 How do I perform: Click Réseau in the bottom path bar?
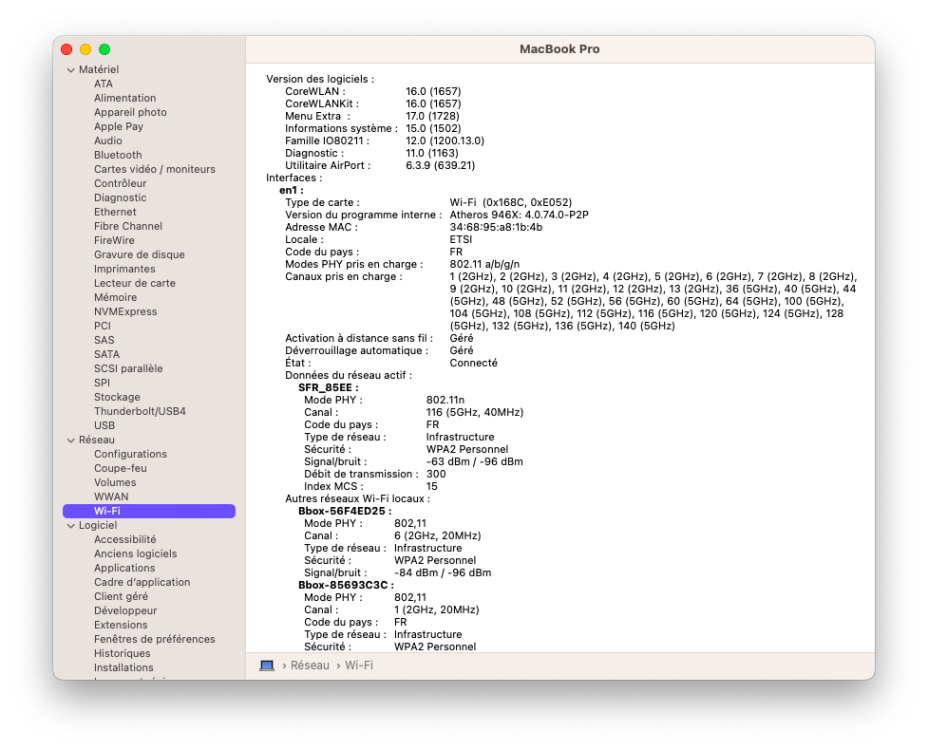310,665
